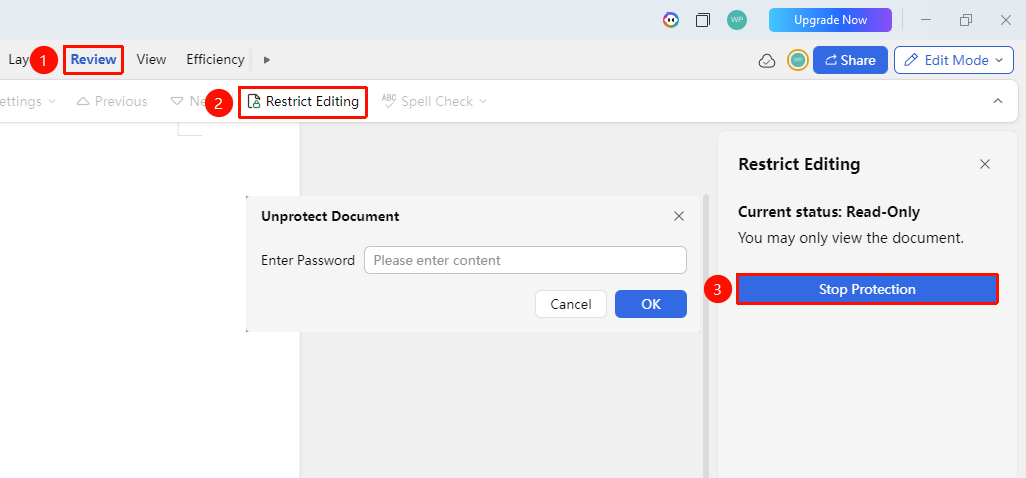Close the Unprotect Document dialog
The height and width of the screenshot is (478, 1026).
[x=679, y=216]
